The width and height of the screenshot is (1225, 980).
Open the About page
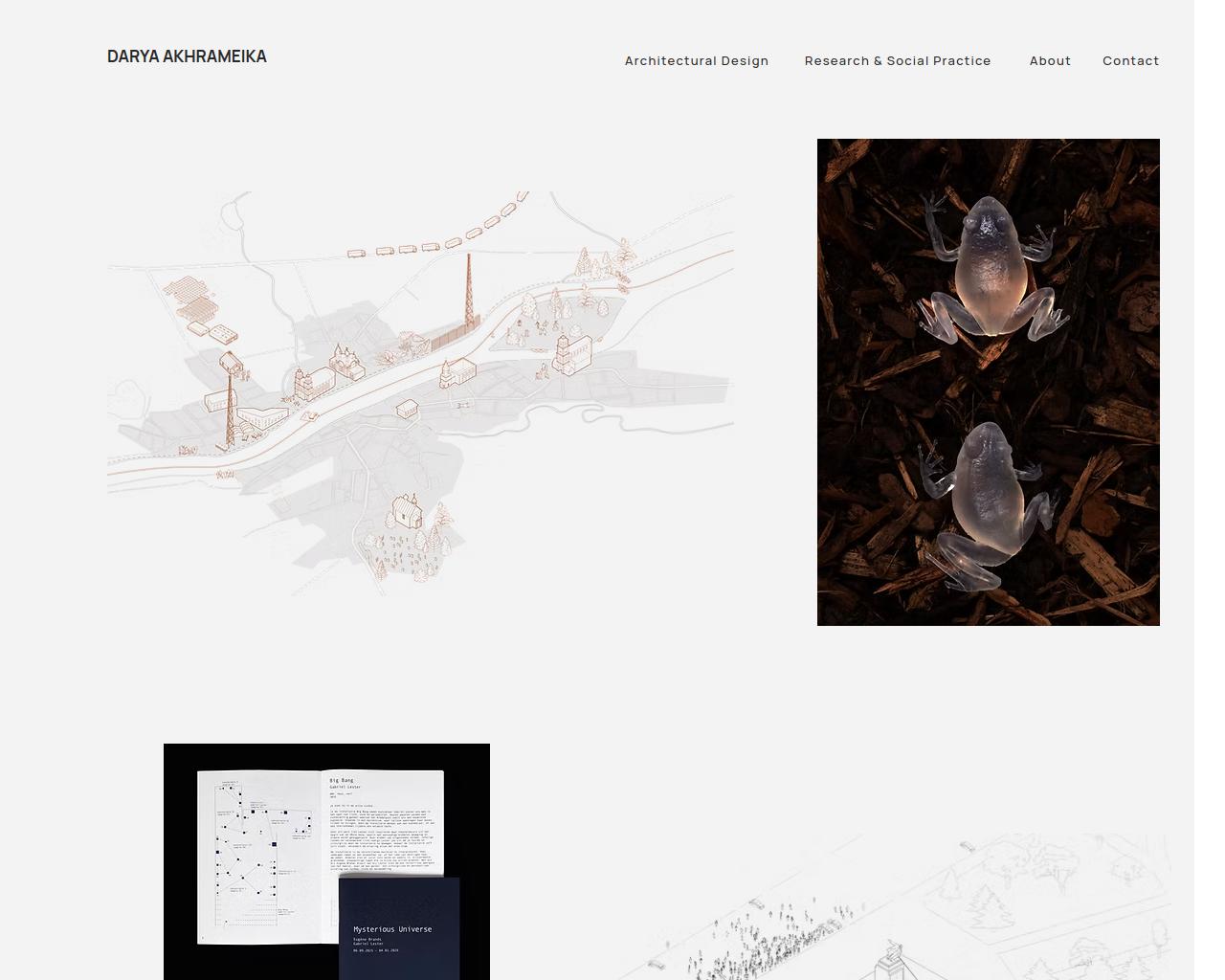pos(1050,60)
